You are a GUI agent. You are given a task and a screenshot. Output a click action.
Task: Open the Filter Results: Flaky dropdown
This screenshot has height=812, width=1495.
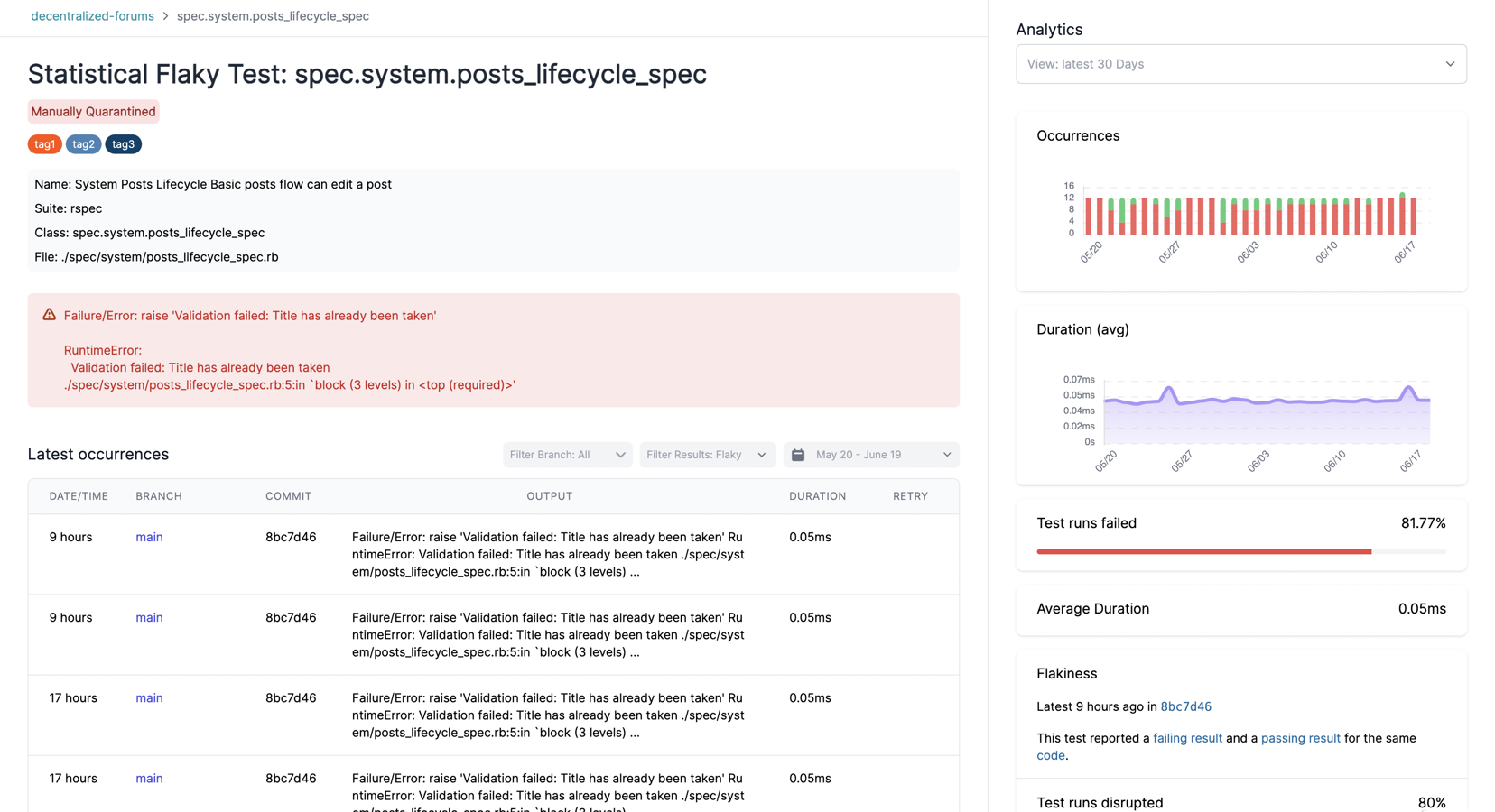(706, 455)
